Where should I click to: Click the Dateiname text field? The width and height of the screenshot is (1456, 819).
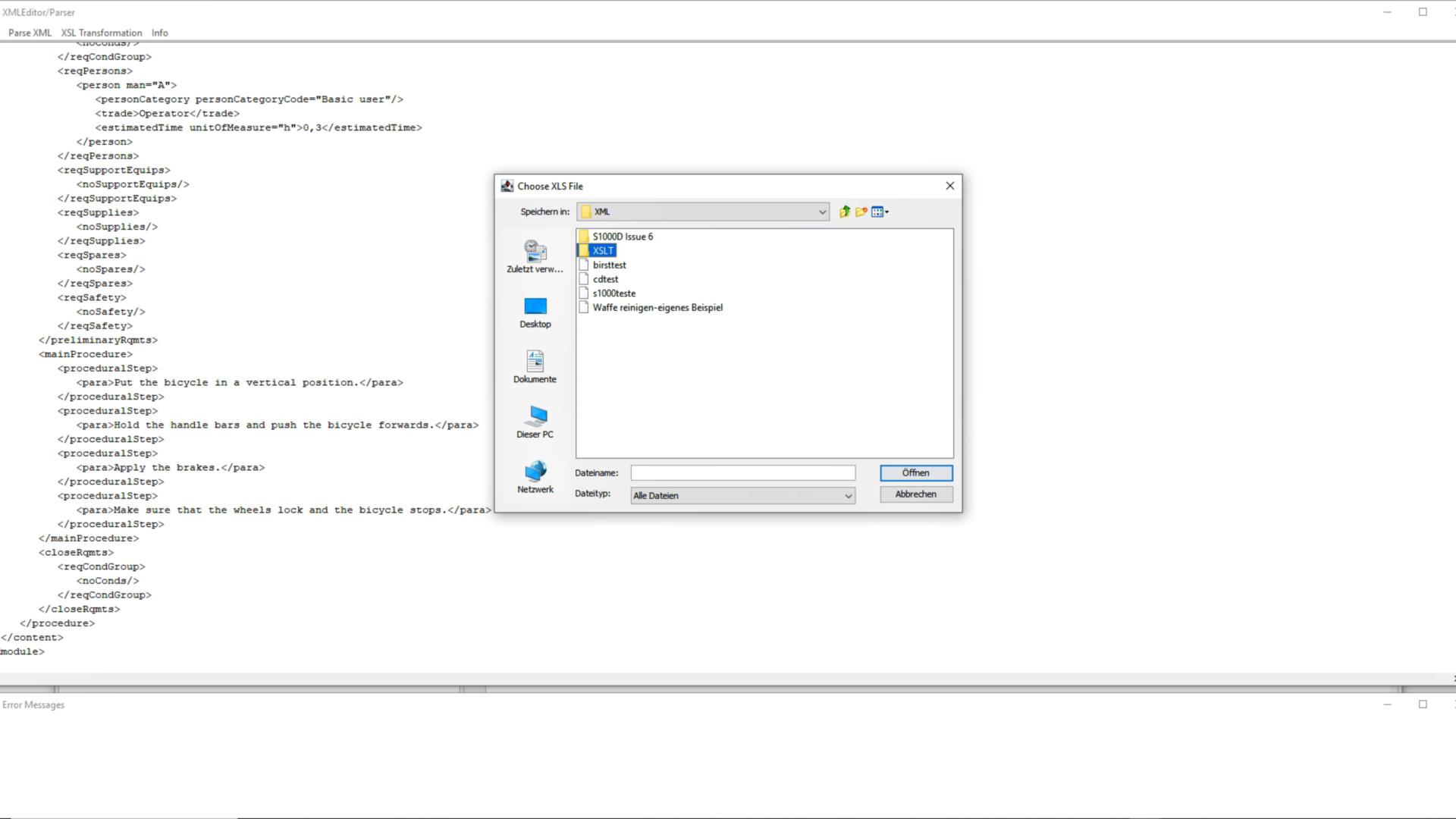coord(742,473)
